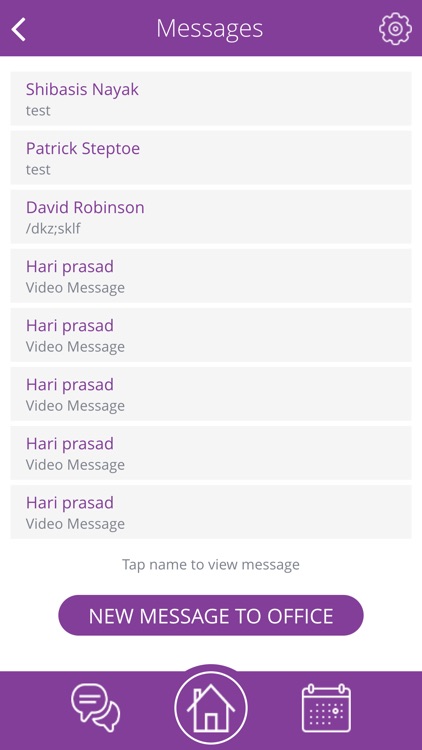Open the first Hari prasad video message
This screenshot has height=750, width=422.
click(211, 276)
